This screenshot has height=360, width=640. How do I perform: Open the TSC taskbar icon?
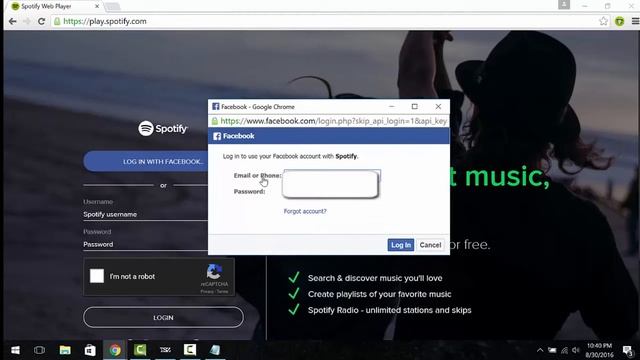coord(165,350)
